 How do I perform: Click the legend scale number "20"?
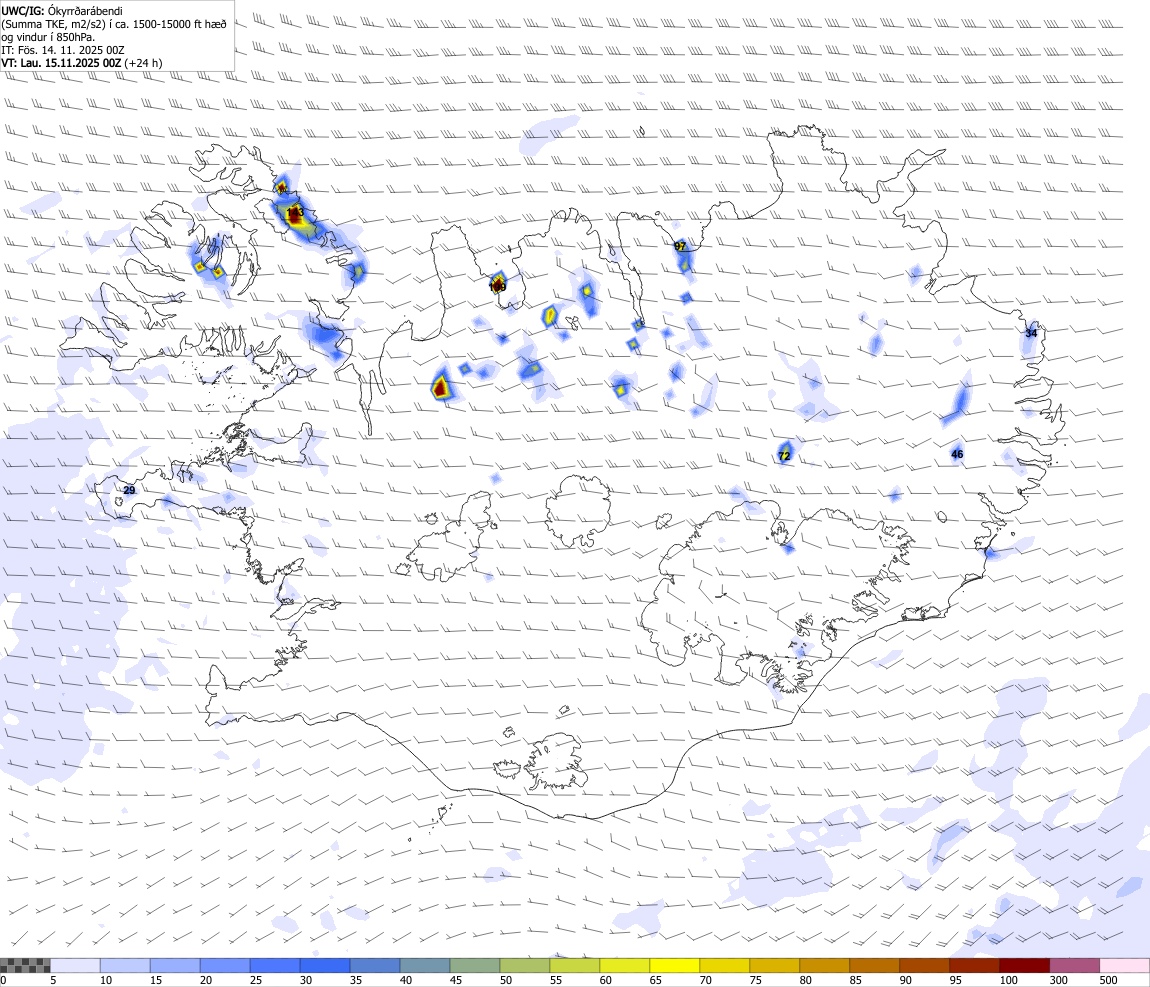tap(206, 980)
